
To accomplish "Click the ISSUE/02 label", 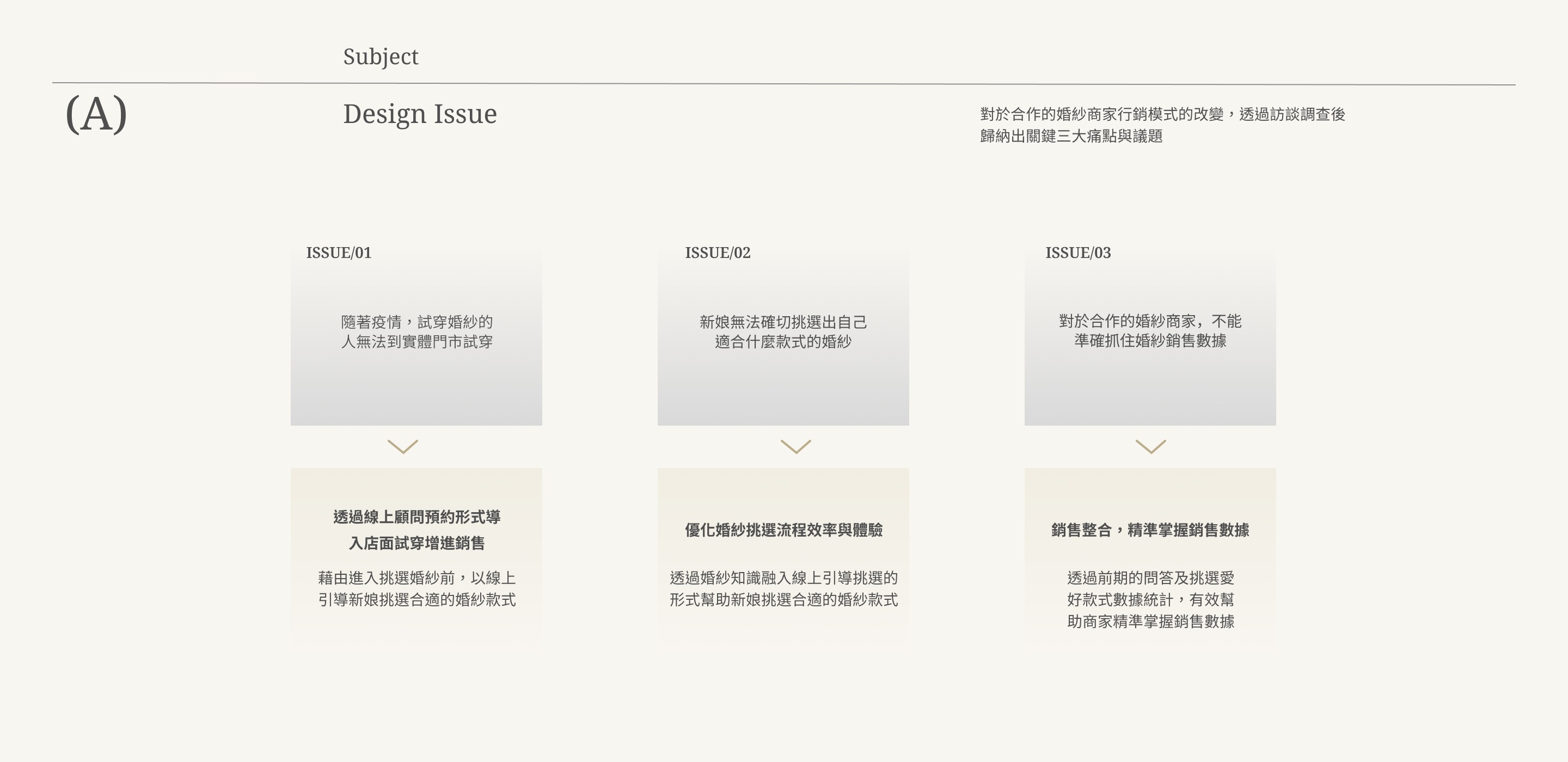I will click(x=717, y=253).
